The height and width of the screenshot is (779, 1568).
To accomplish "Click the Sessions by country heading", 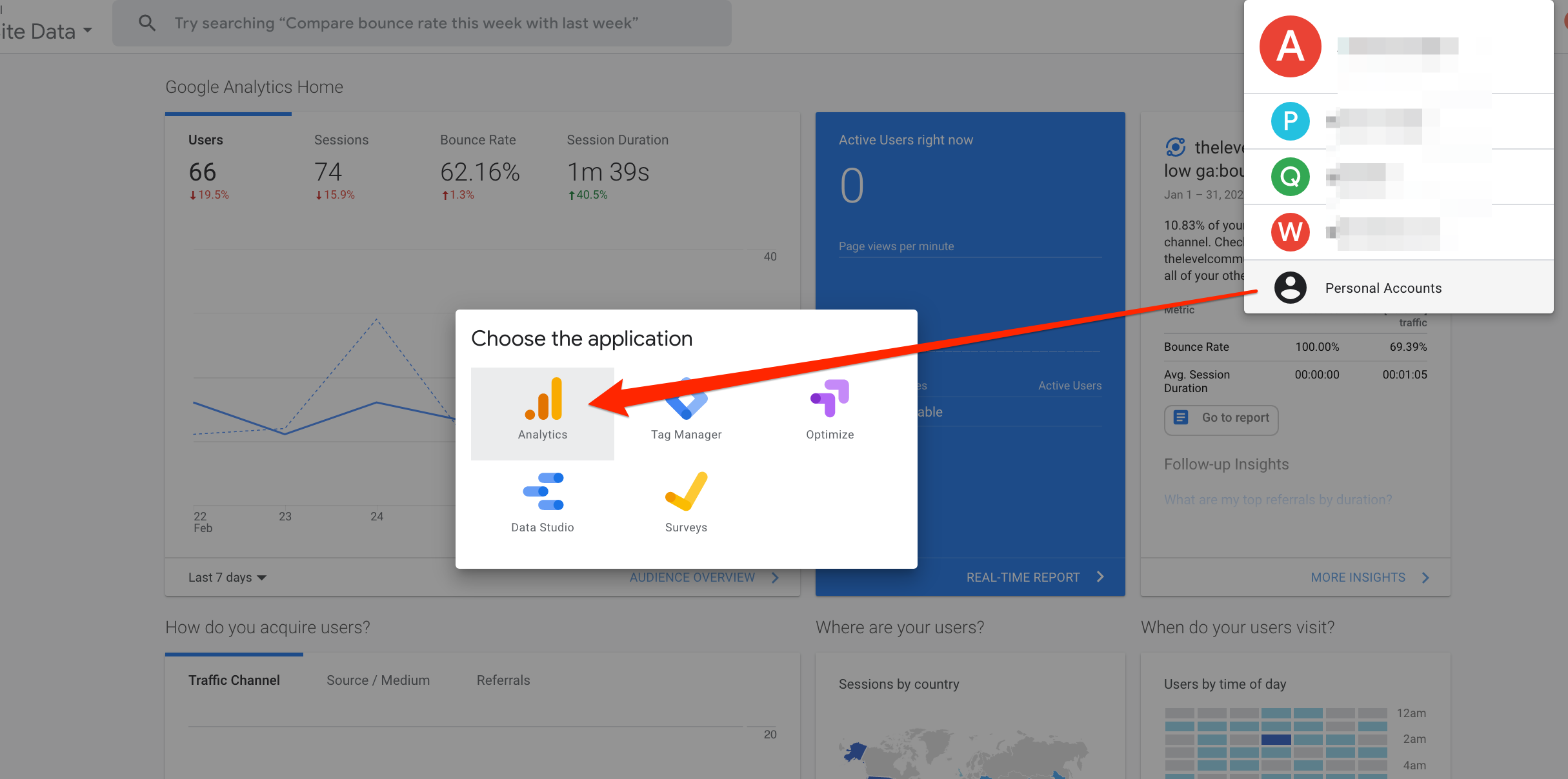I will pos(899,684).
